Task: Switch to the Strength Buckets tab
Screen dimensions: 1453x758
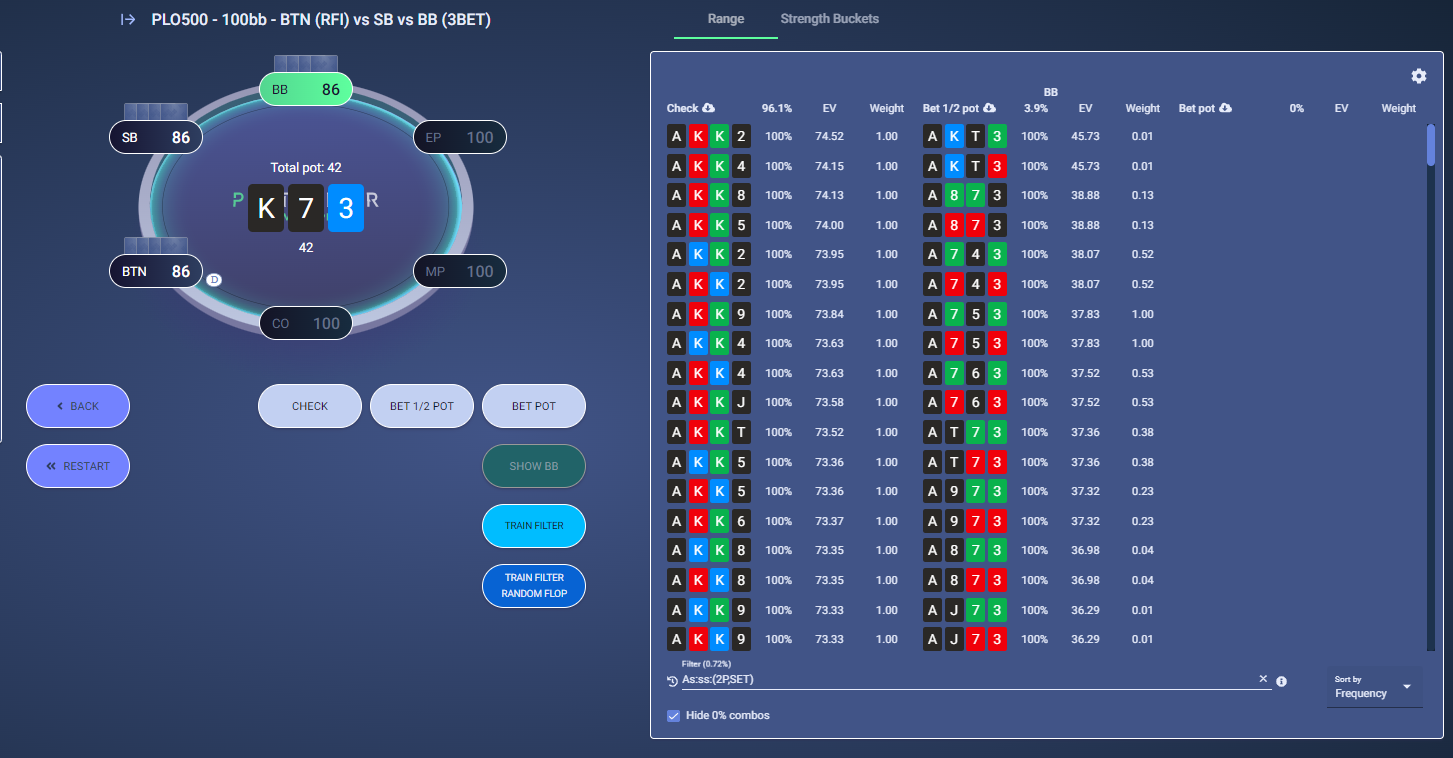Action: point(830,19)
